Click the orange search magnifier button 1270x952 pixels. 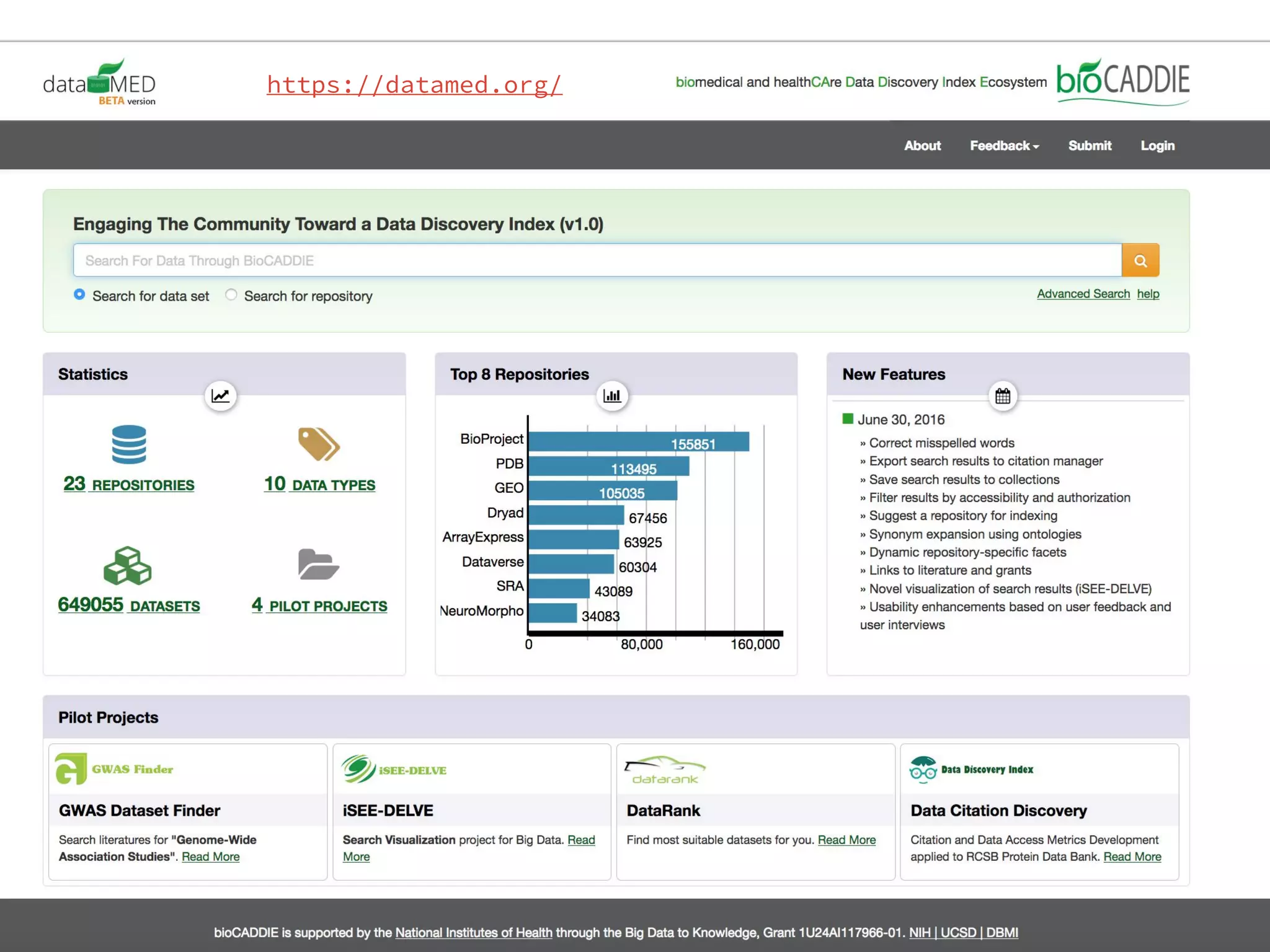(x=1140, y=260)
